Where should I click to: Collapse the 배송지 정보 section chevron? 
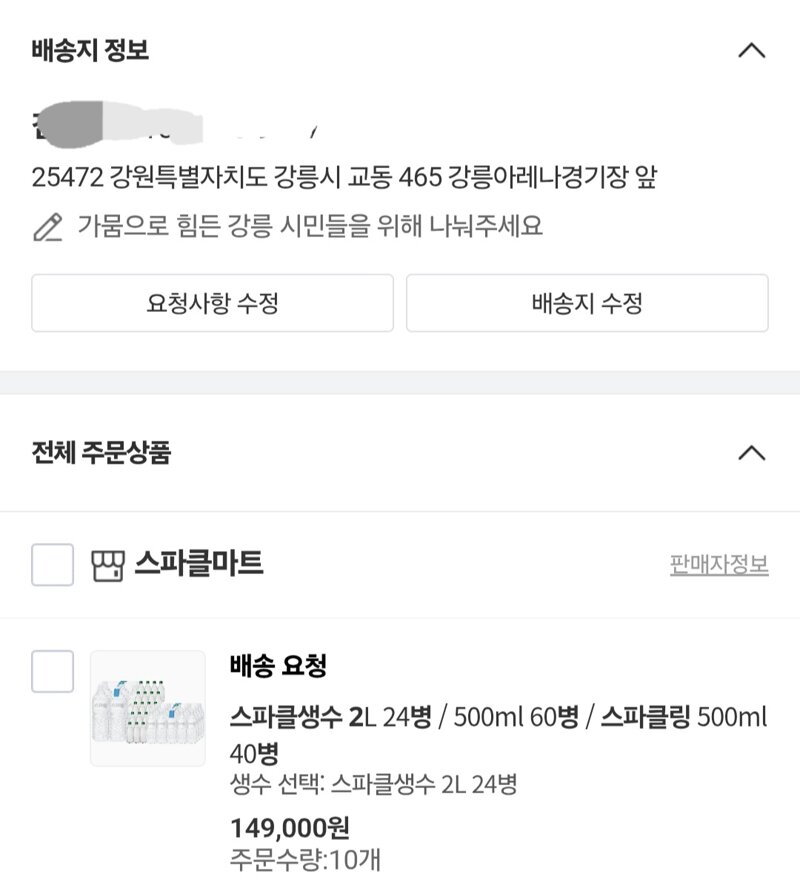click(x=752, y=51)
